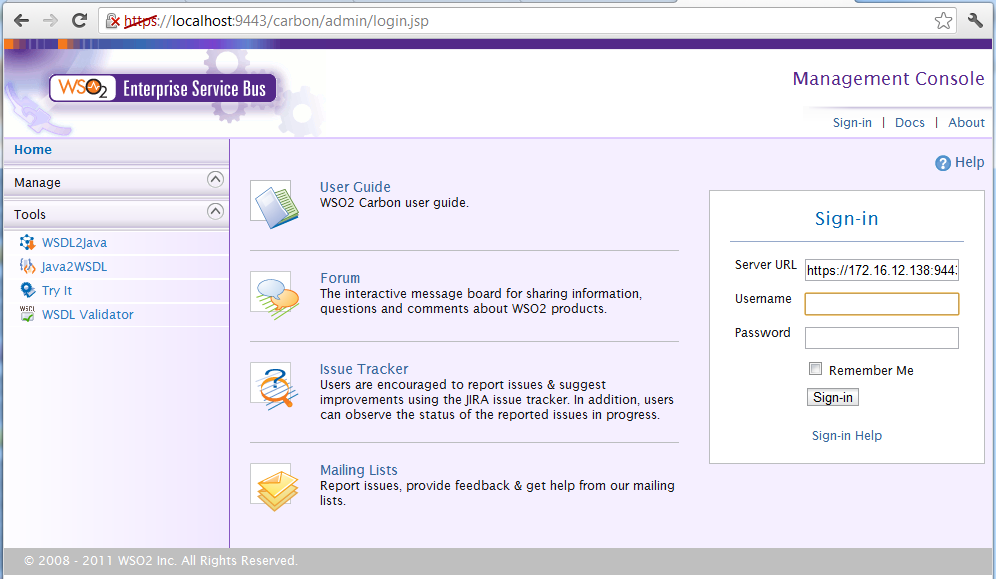The image size is (996, 579).
Task: Open the Try It tool link
Action: point(57,291)
